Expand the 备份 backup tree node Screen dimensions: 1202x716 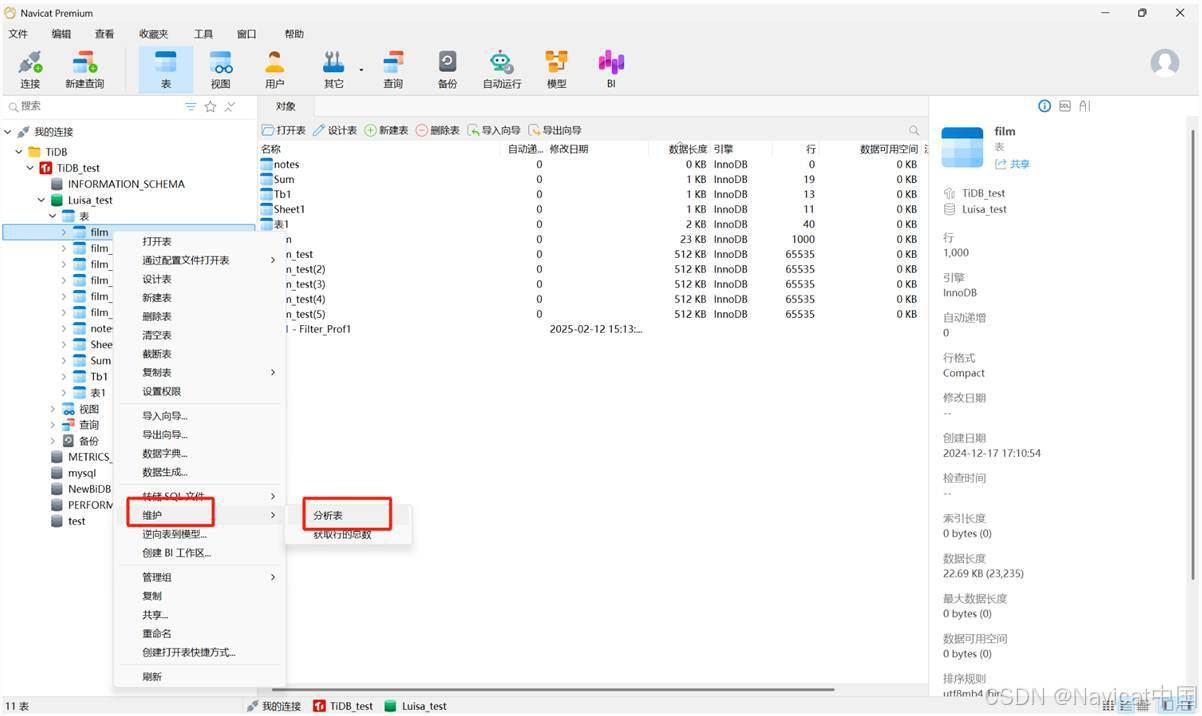(53, 441)
